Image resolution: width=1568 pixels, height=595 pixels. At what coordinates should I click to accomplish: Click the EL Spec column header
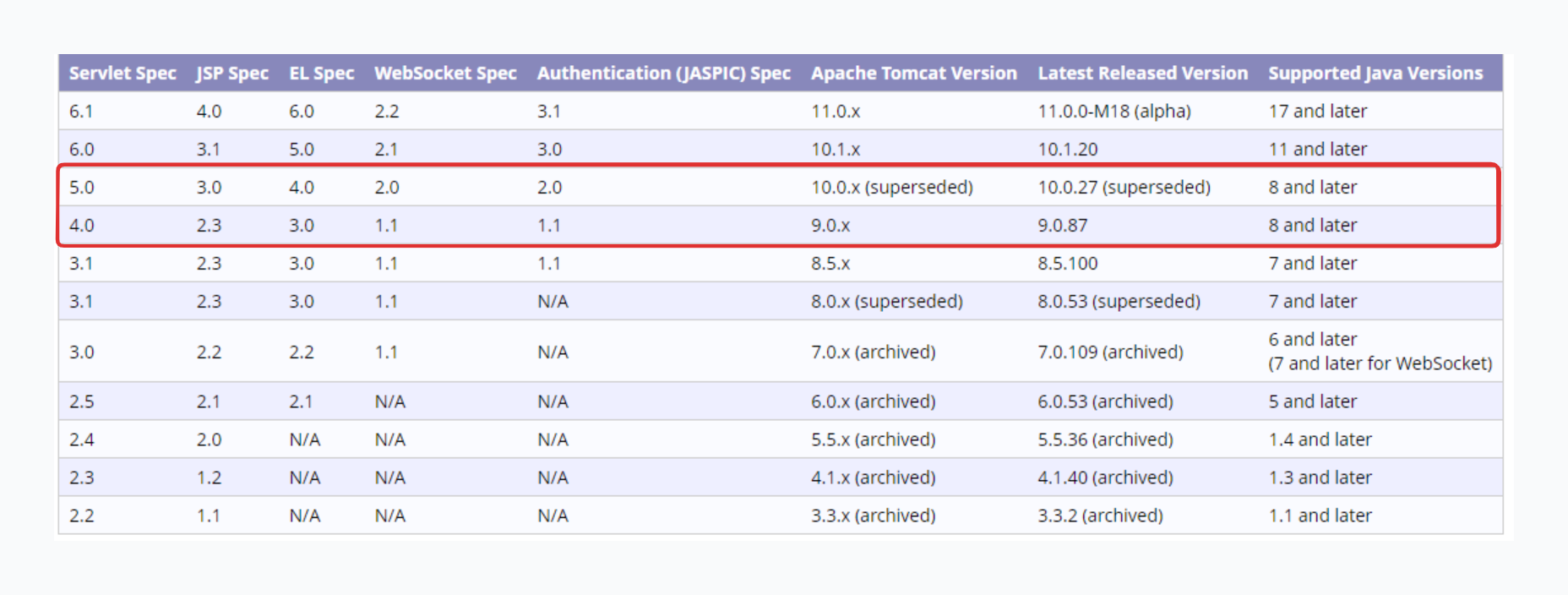322,74
